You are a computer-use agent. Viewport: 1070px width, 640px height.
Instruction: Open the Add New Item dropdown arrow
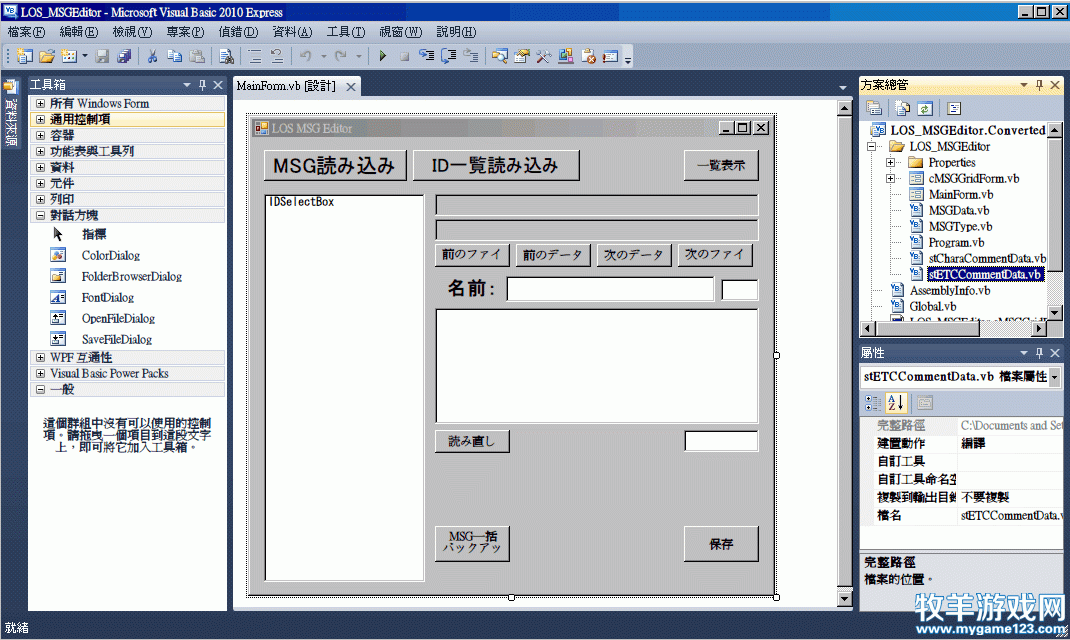pos(85,56)
